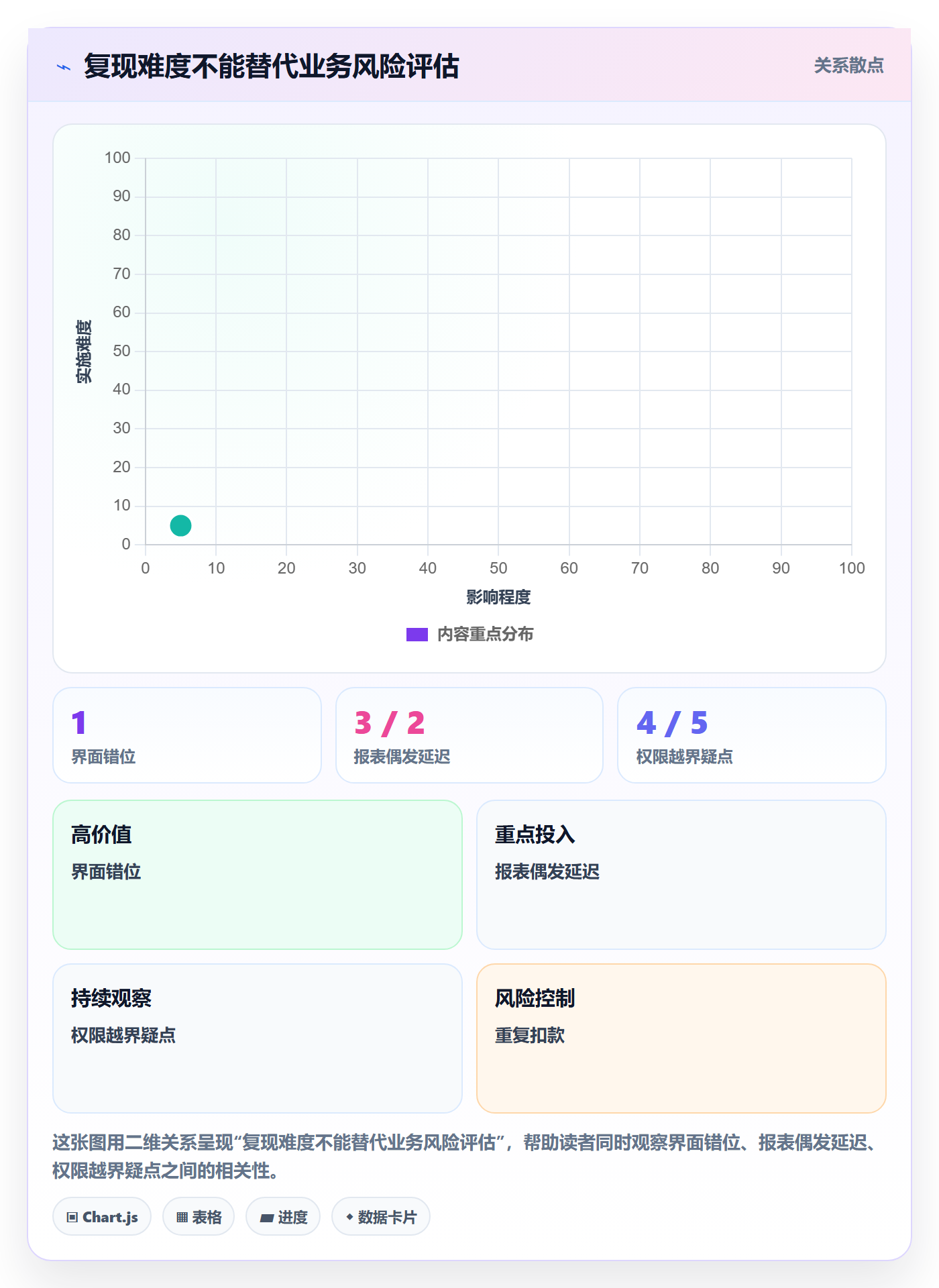Click the blue stat value 4 / 5
The image size is (939, 1288).
click(x=672, y=722)
